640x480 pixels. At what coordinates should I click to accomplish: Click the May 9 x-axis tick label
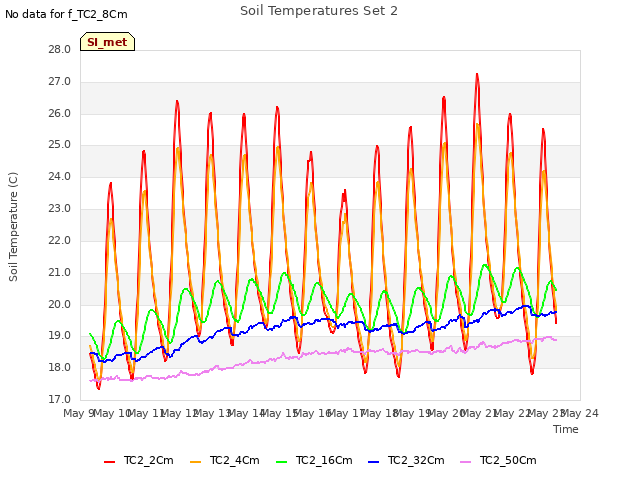click(78, 413)
